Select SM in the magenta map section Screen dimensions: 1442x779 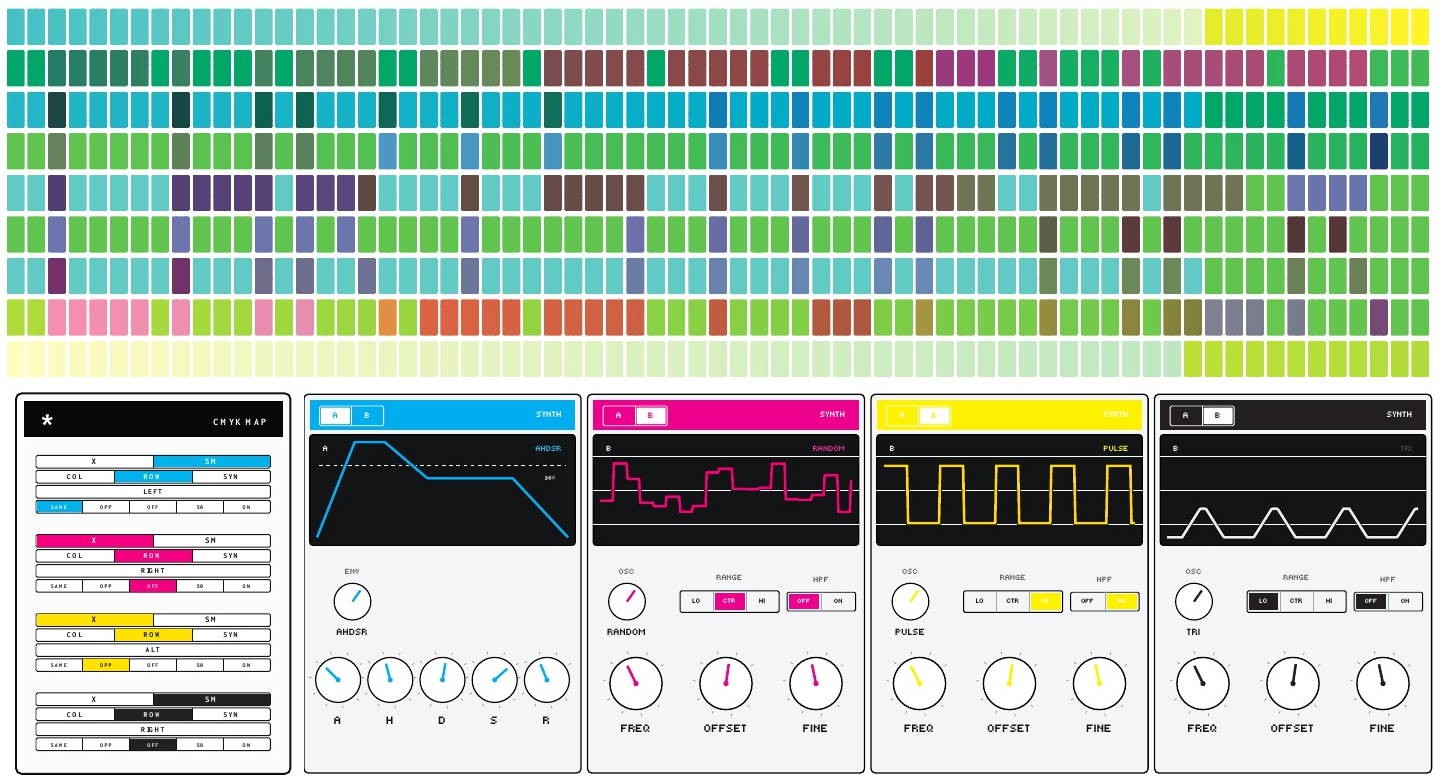point(211,541)
